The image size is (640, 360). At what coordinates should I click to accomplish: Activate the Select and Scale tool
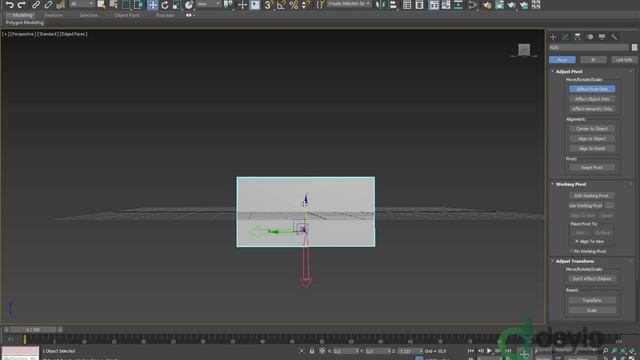176,4
